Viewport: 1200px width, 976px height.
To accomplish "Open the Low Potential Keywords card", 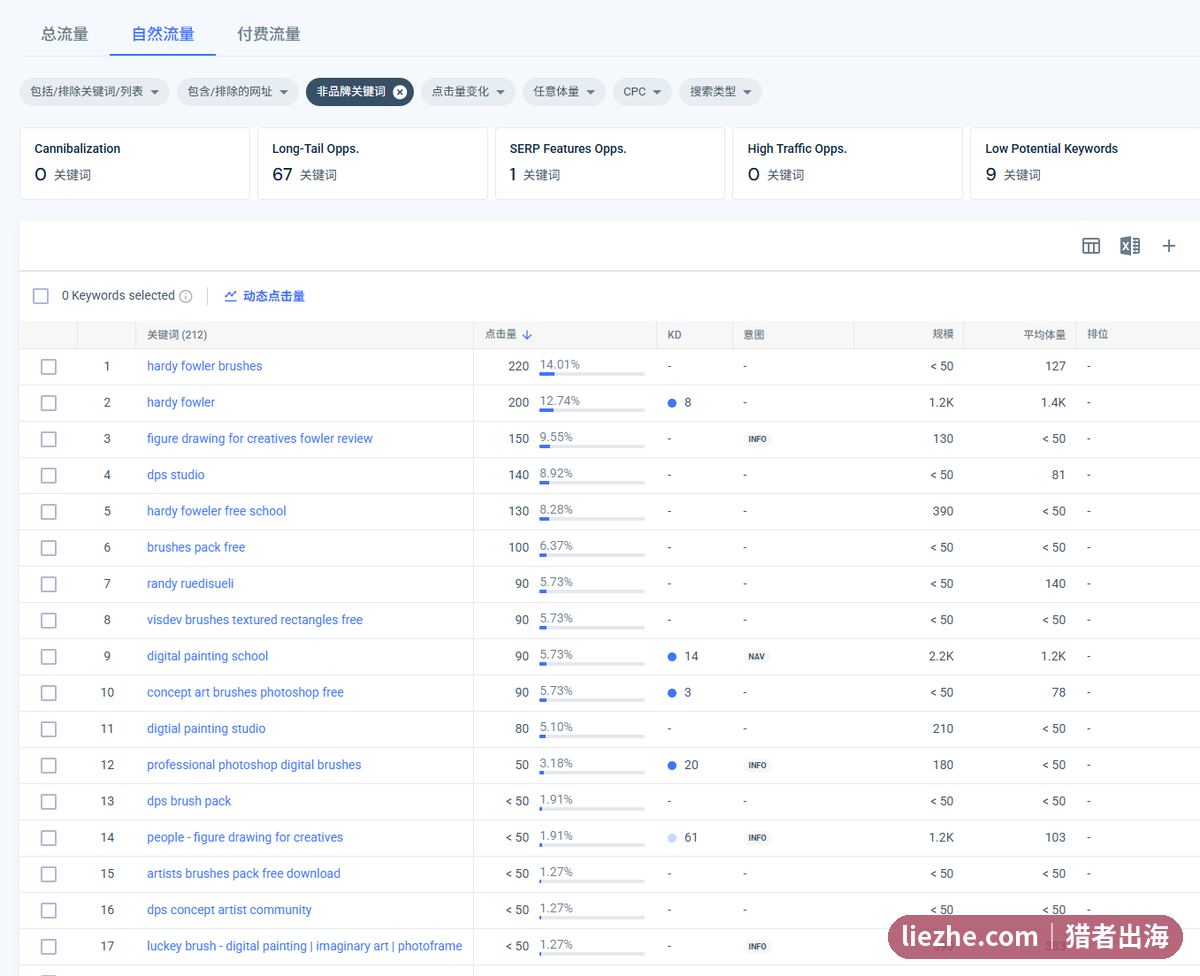I will (x=1085, y=163).
